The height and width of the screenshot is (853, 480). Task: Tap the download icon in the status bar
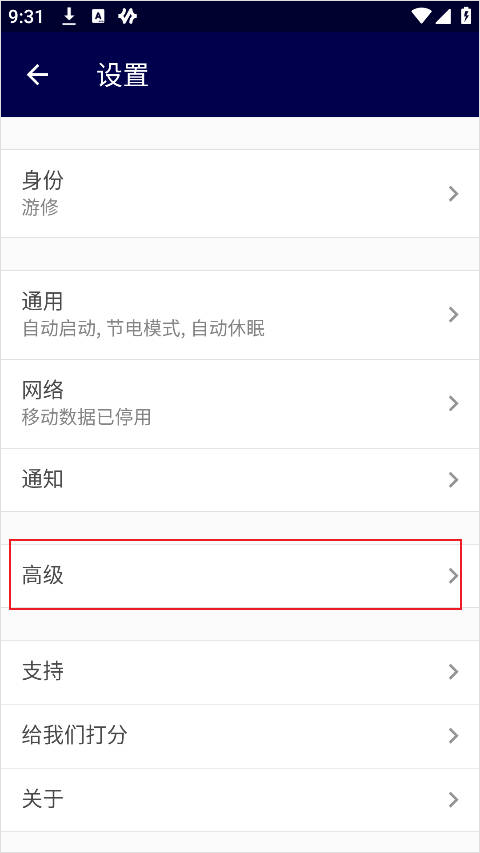click(x=69, y=17)
